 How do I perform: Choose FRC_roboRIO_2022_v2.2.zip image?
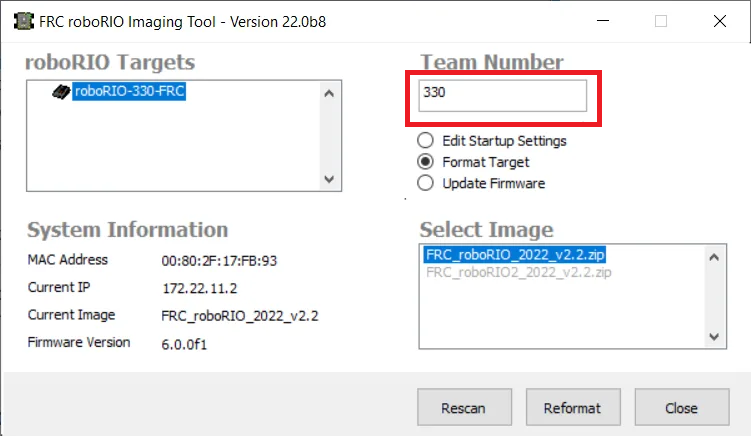515,254
